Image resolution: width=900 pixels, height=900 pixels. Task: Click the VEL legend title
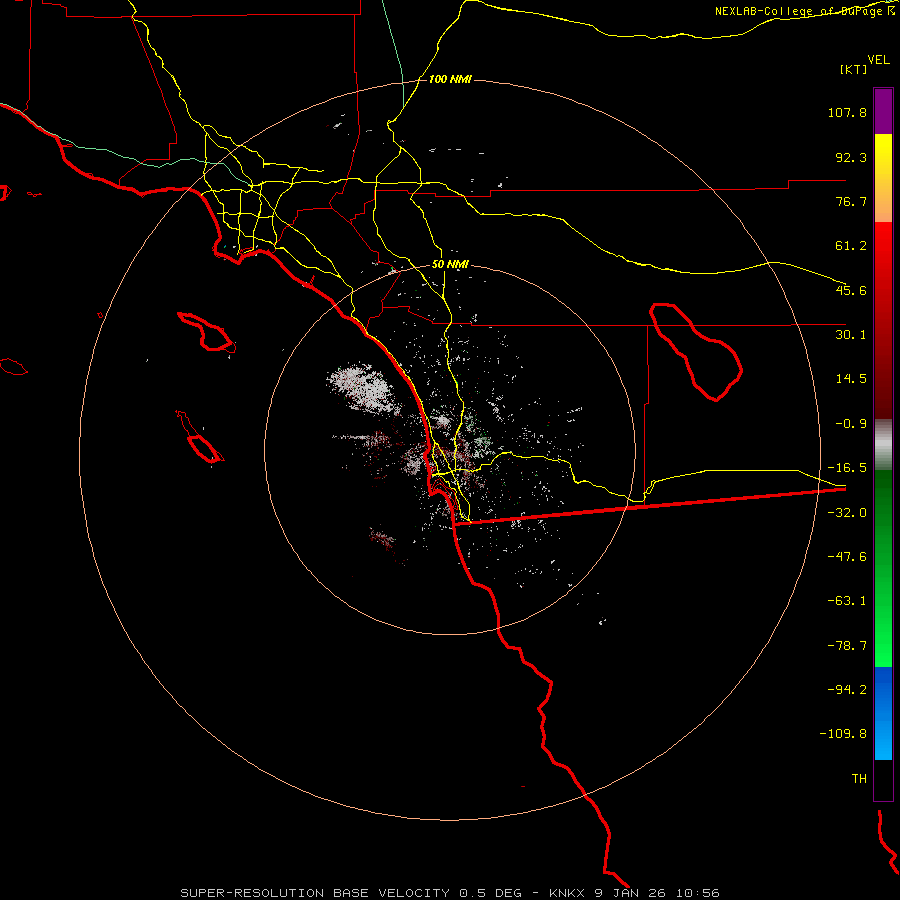point(879,60)
